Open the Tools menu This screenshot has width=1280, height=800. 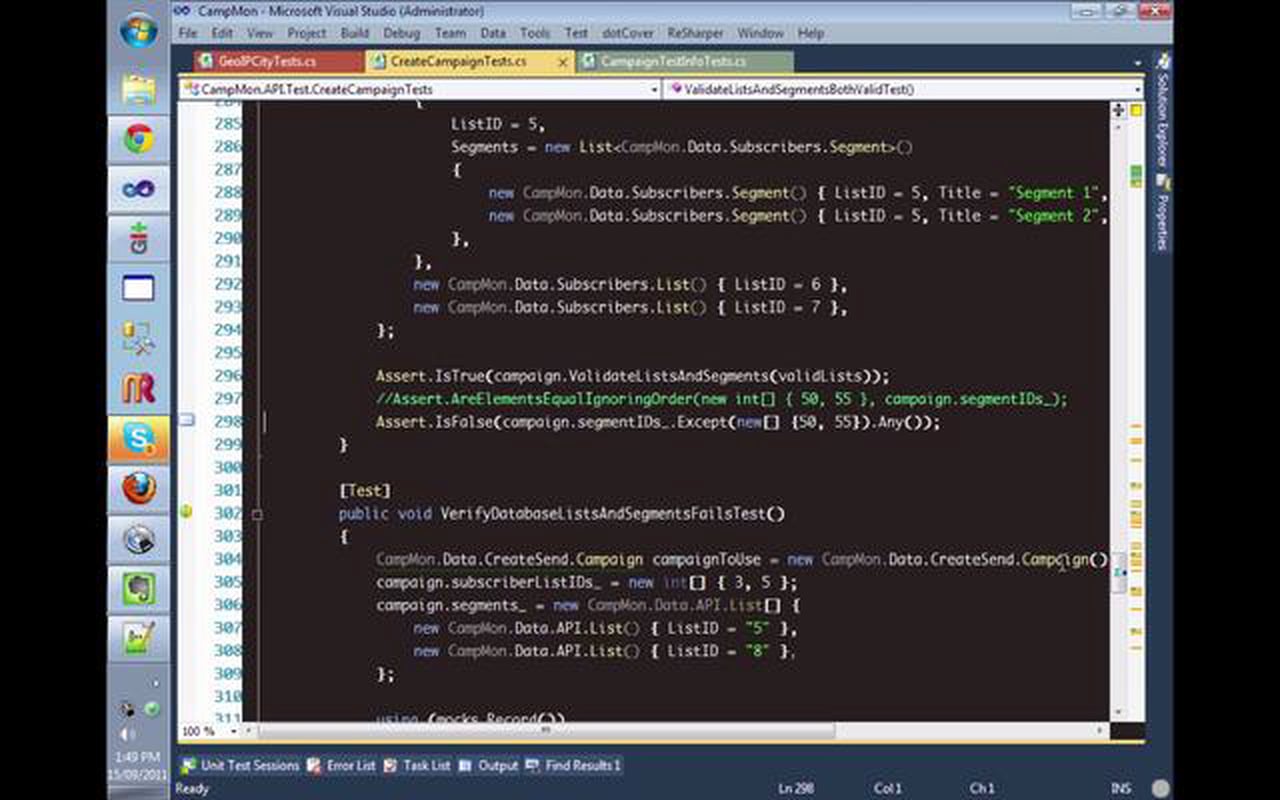pyautogui.click(x=535, y=33)
